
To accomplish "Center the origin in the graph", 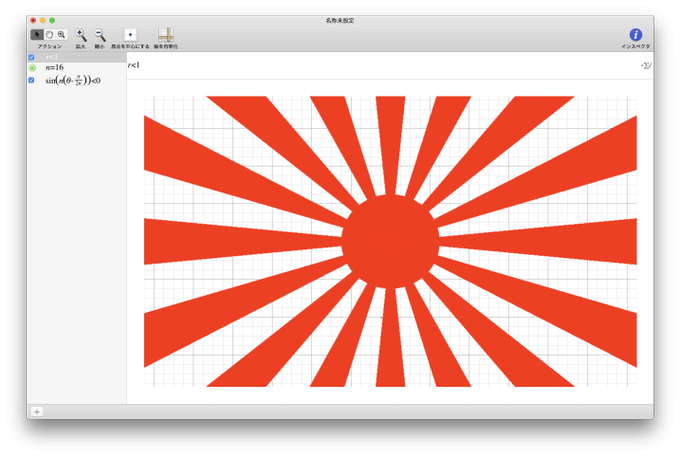I will 130,35.
